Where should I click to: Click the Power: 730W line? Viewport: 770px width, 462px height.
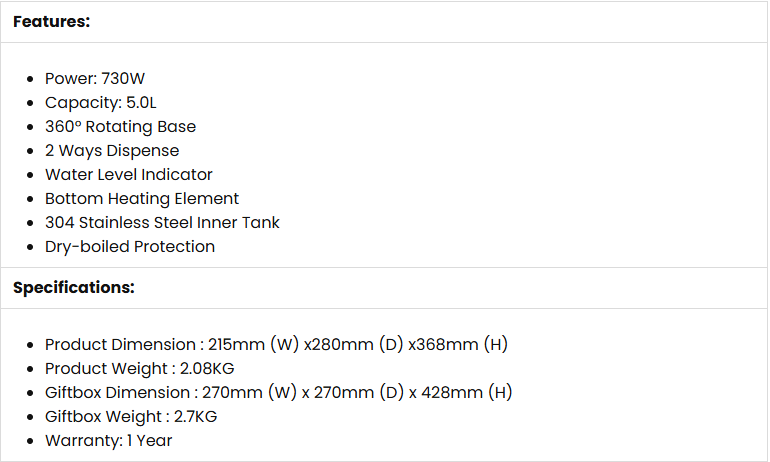point(95,78)
